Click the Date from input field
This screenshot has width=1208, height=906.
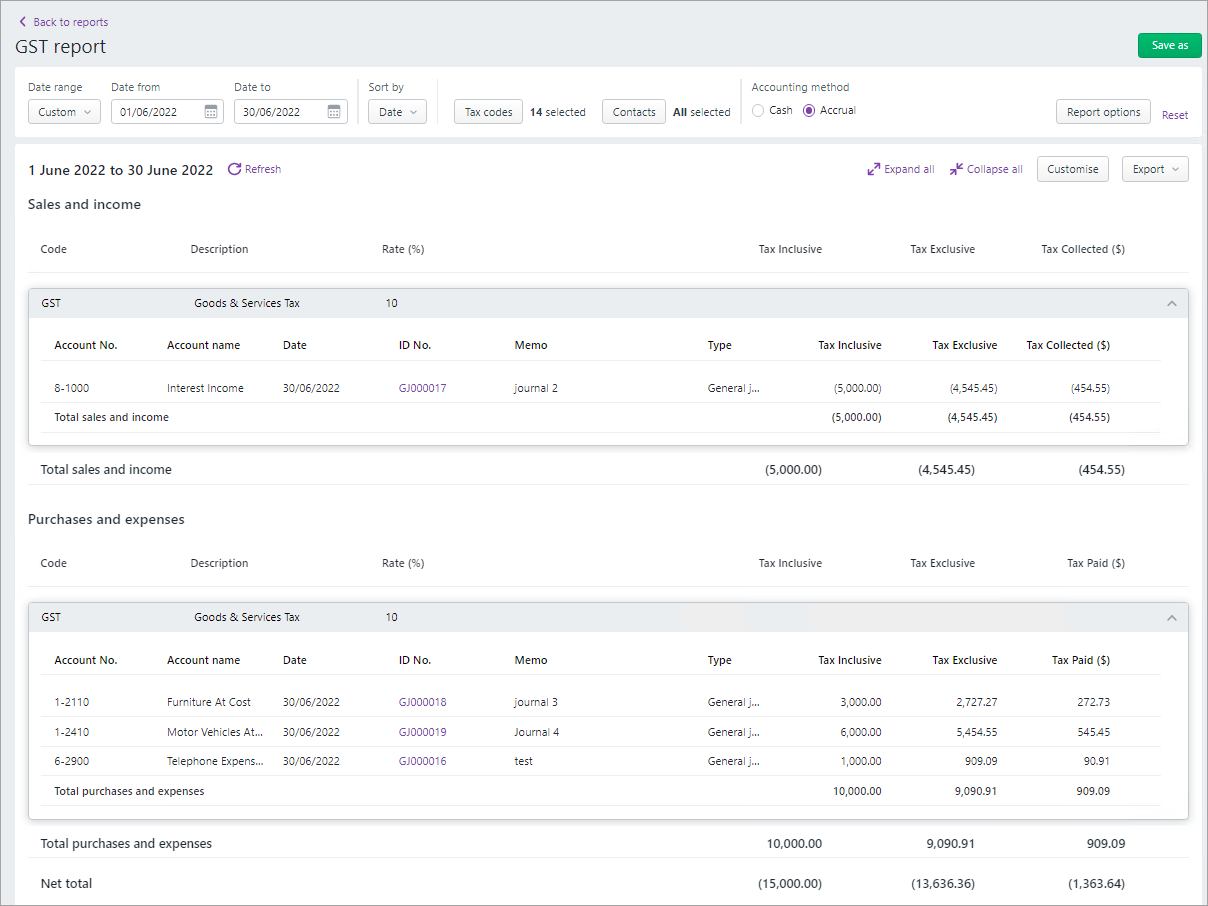pyautogui.click(x=155, y=112)
